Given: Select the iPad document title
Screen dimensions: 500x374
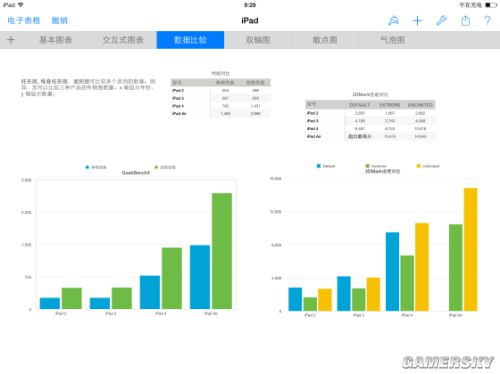Looking at the screenshot, I should (x=250, y=21).
